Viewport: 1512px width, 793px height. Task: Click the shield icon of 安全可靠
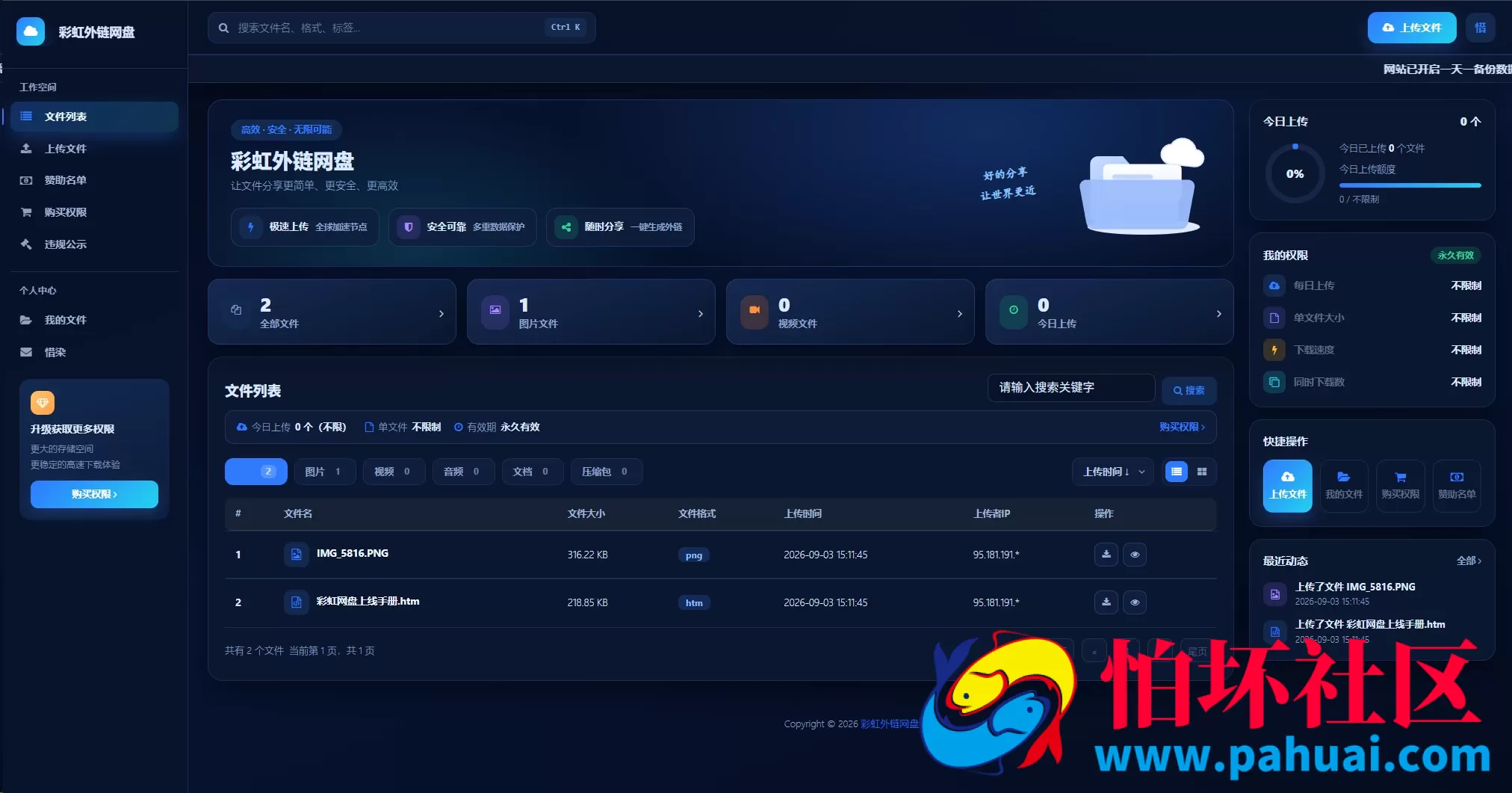point(409,227)
